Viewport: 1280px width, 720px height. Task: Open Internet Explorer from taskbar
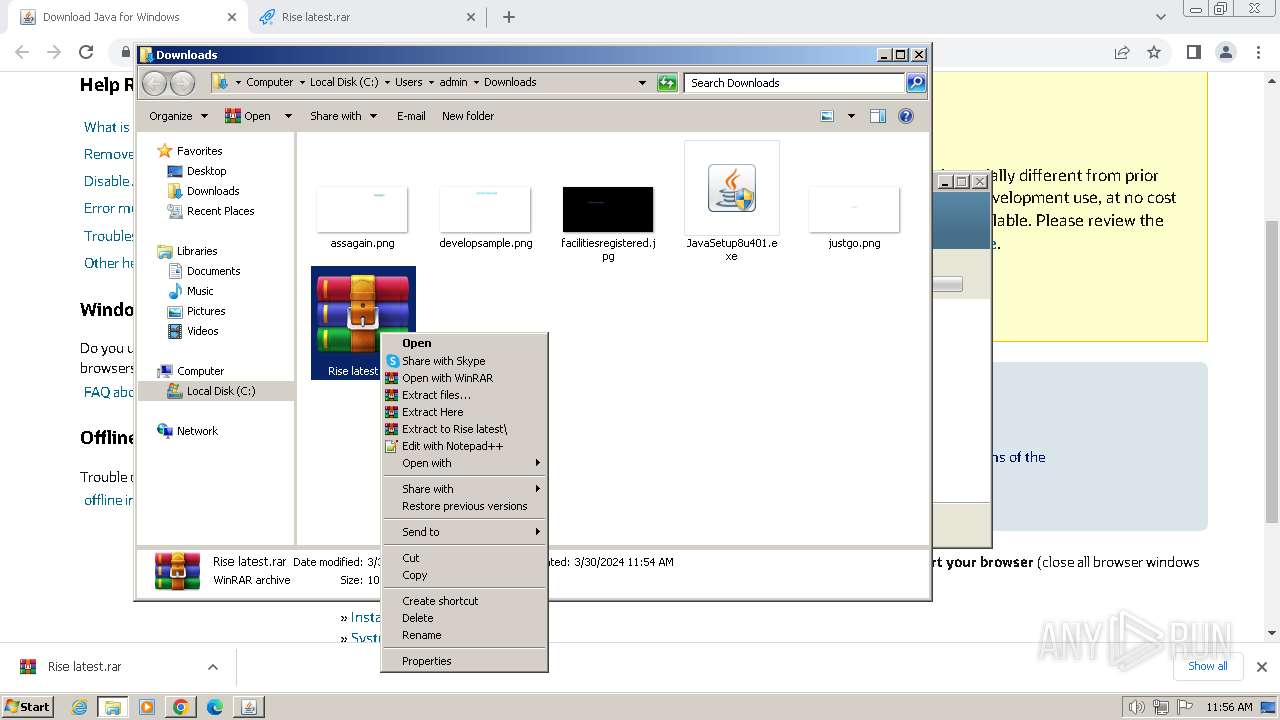click(80, 707)
